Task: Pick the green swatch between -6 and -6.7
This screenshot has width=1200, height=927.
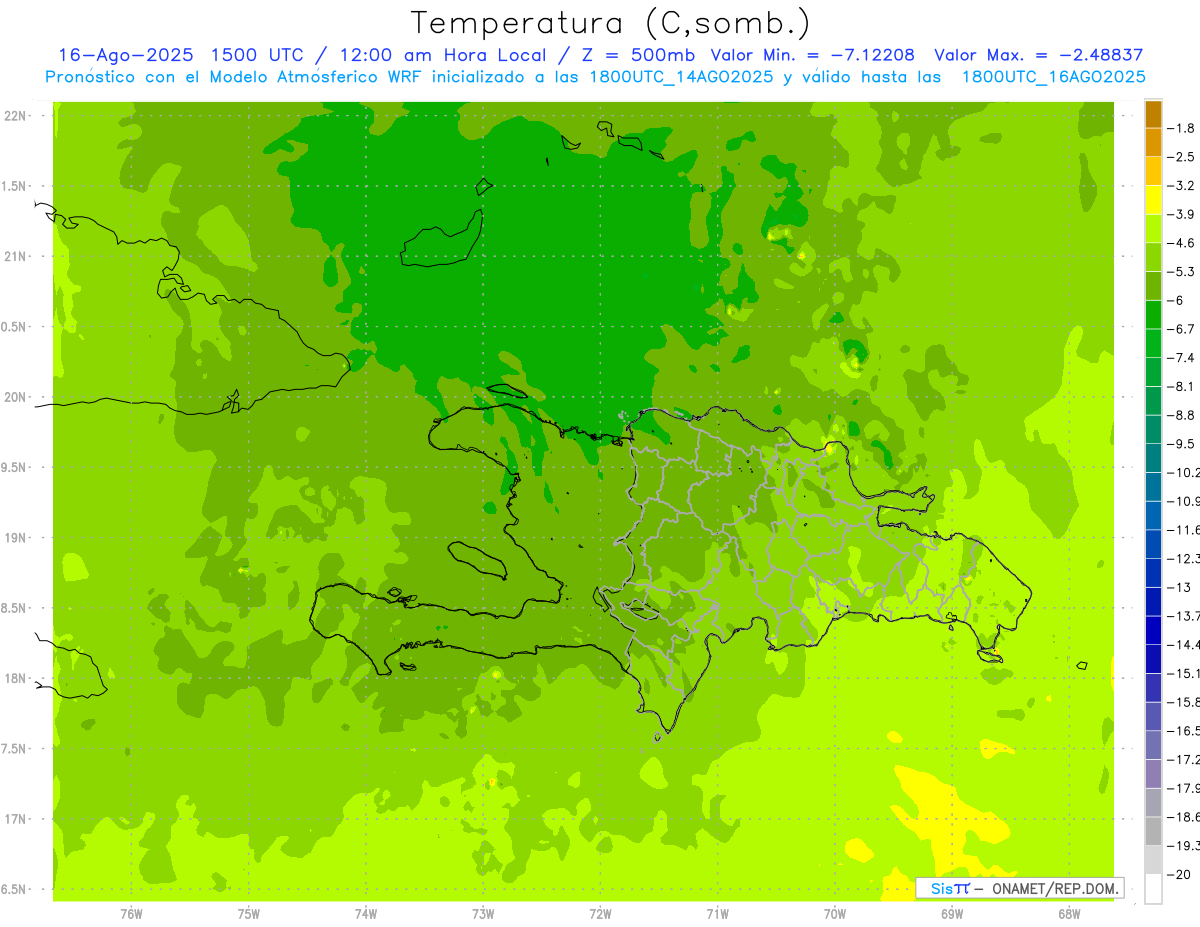Action: (x=1154, y=315)
